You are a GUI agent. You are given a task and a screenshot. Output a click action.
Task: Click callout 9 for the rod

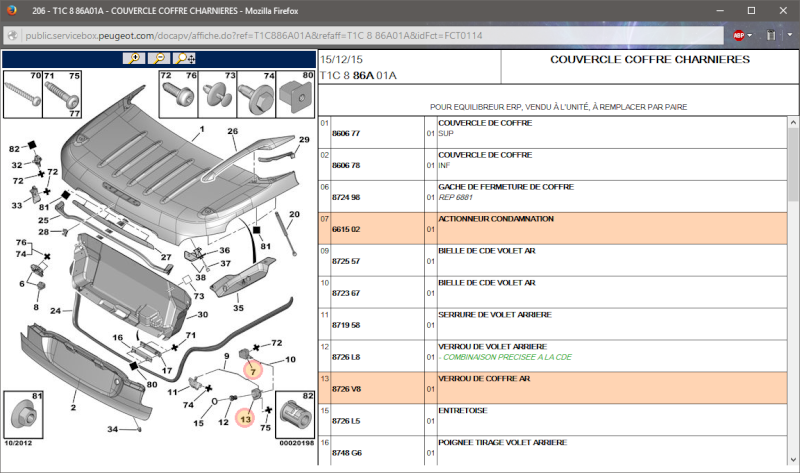[x=227, y=356]
